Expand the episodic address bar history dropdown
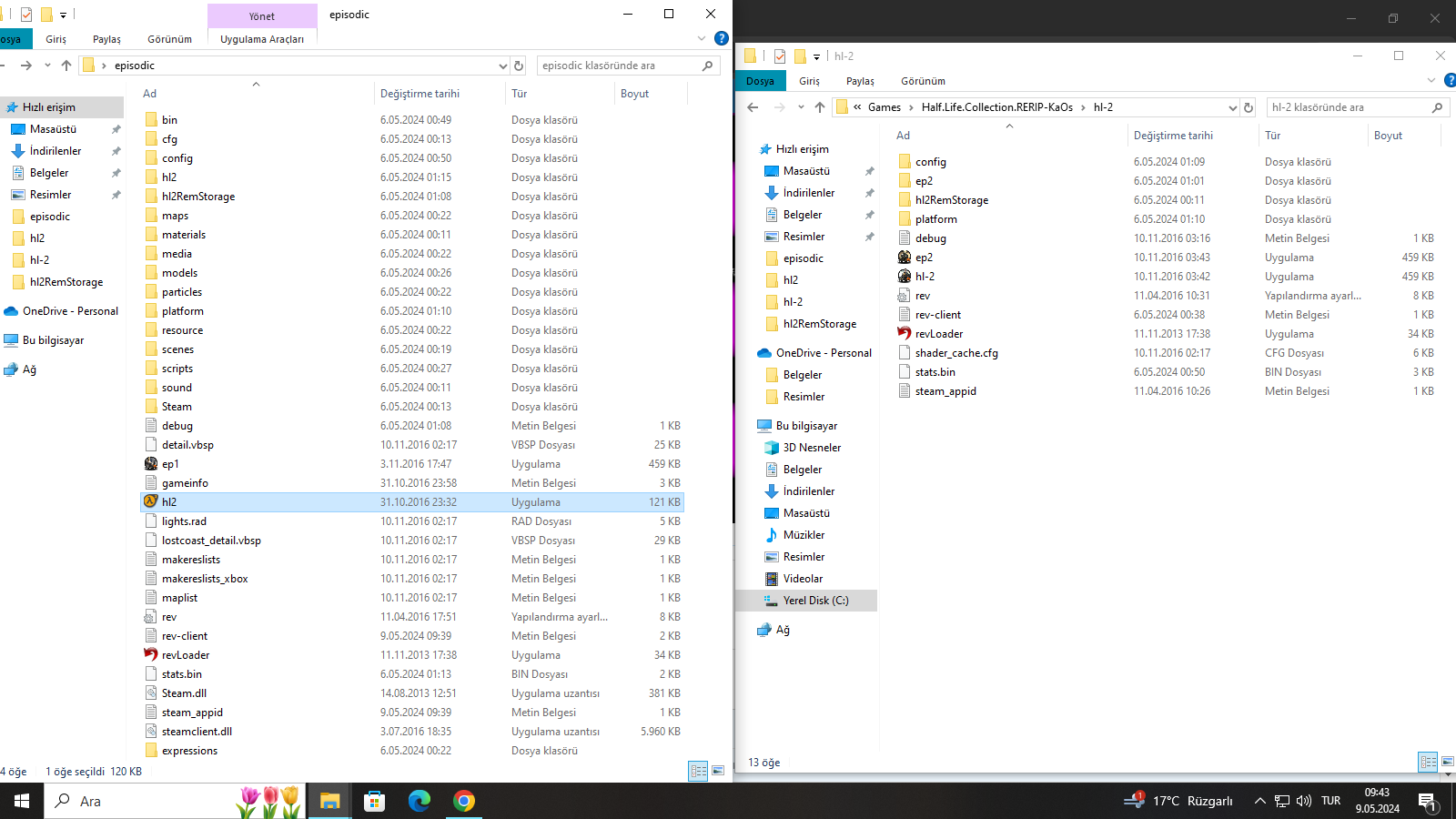The height and width of the screenshot is (819, 1456). (x=502, y=66)
